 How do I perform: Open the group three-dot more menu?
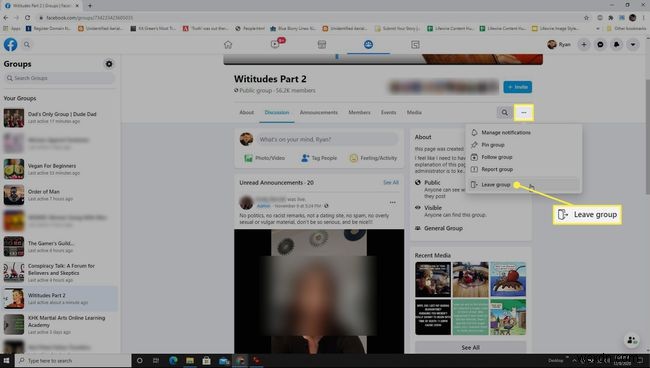pyautogui.click(x=524, y=112)
